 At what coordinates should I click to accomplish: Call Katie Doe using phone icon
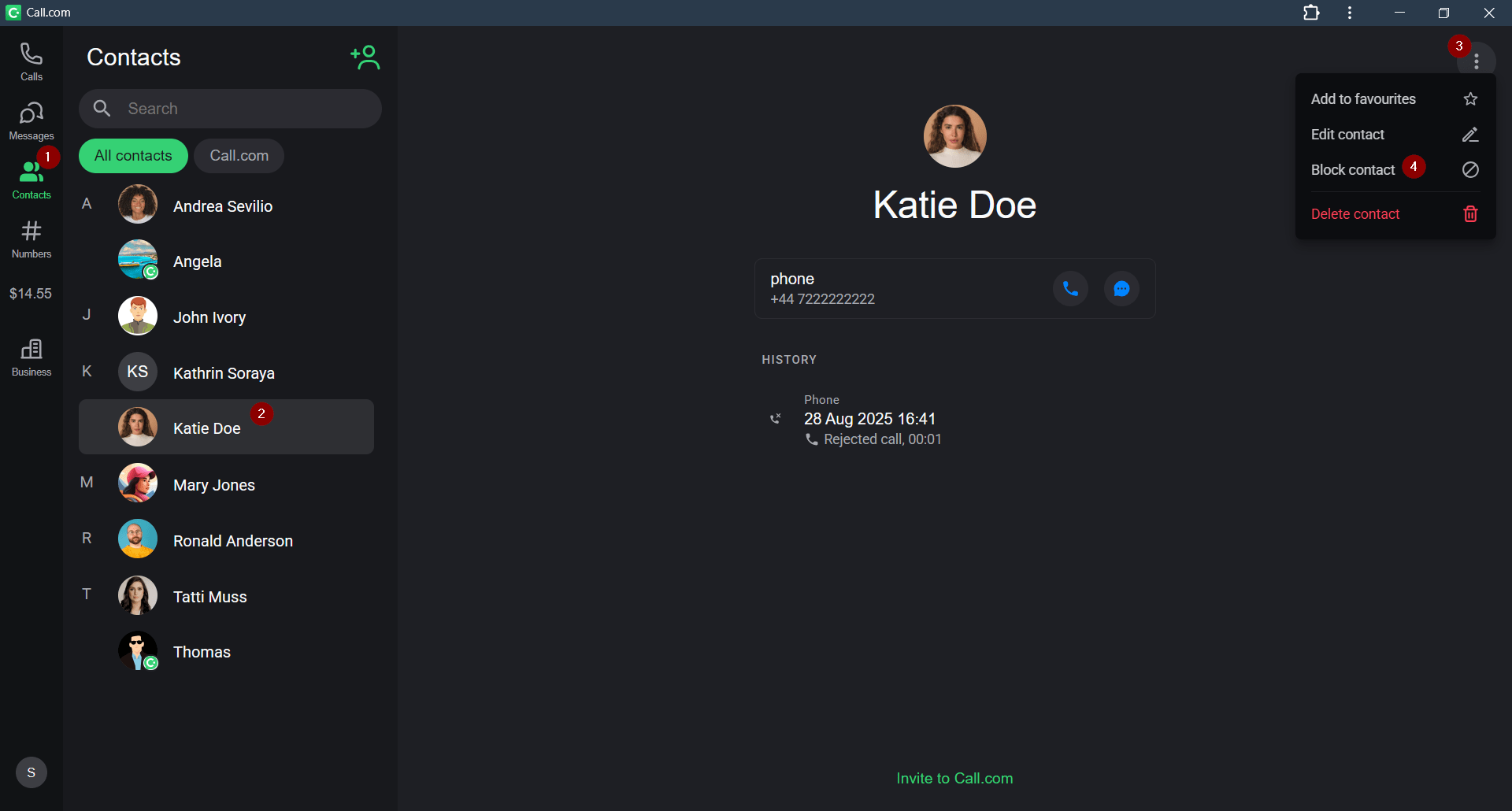pos(1070,289)
